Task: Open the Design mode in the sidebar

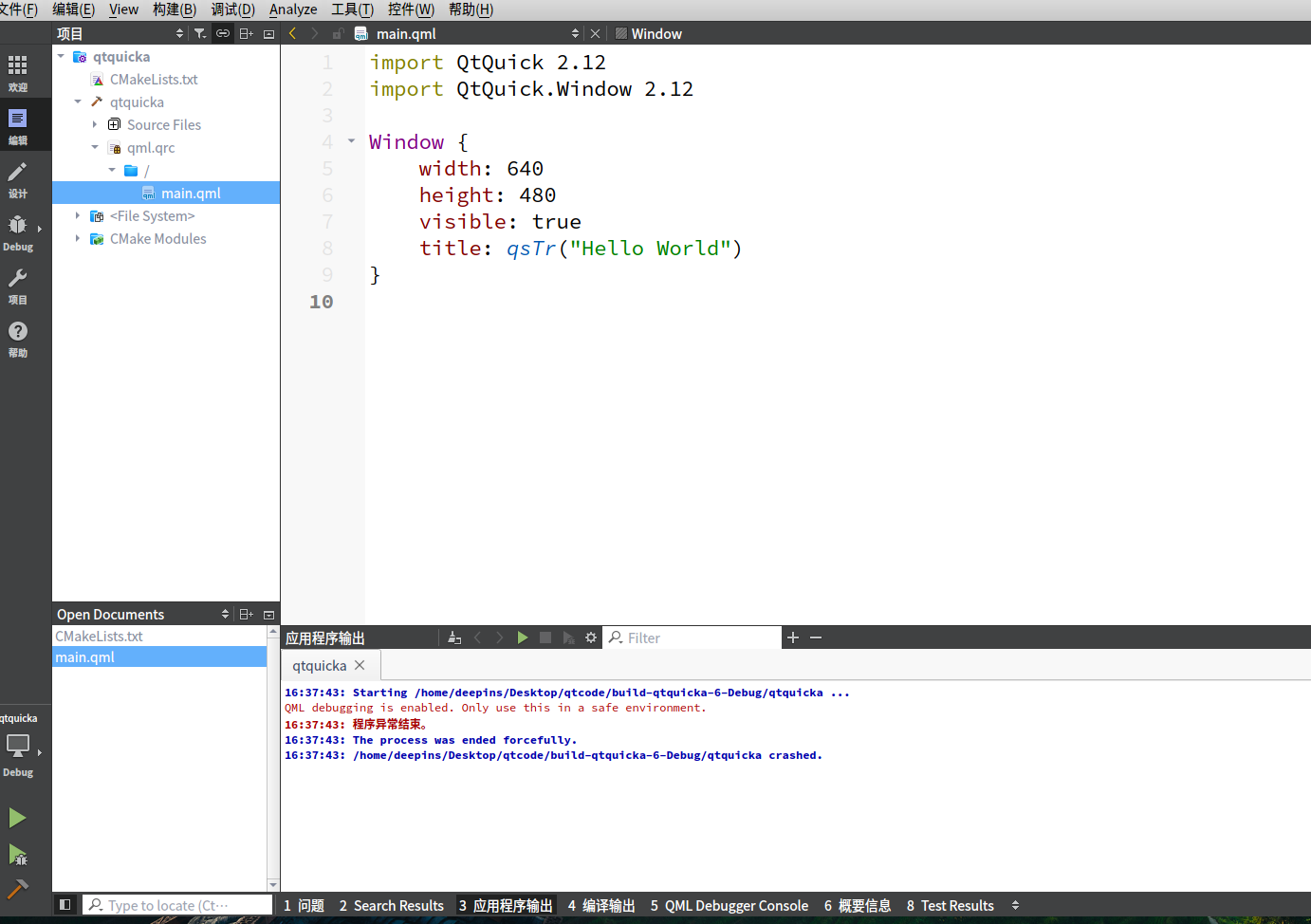Action: click(17, 177)
